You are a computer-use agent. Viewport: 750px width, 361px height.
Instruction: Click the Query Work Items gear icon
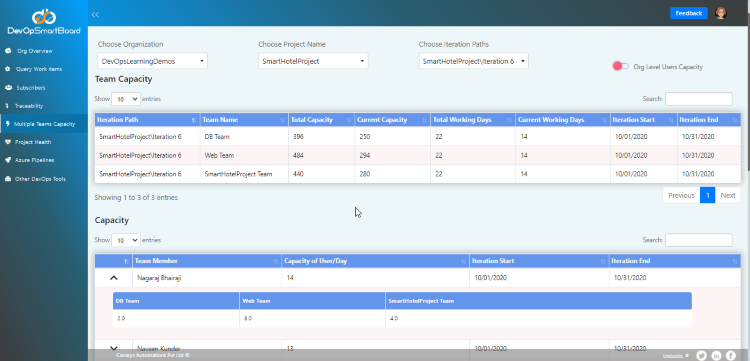(8, 69)
